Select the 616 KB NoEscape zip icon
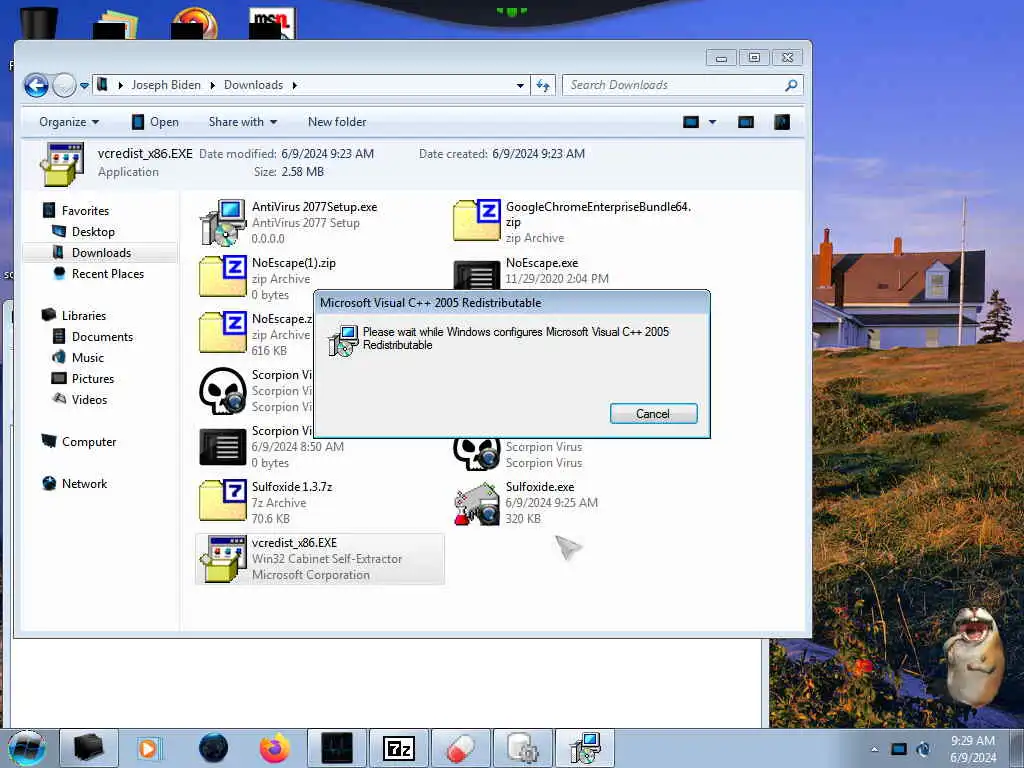The width and height of the screenshot is (1024, 768). click(223, 332)
